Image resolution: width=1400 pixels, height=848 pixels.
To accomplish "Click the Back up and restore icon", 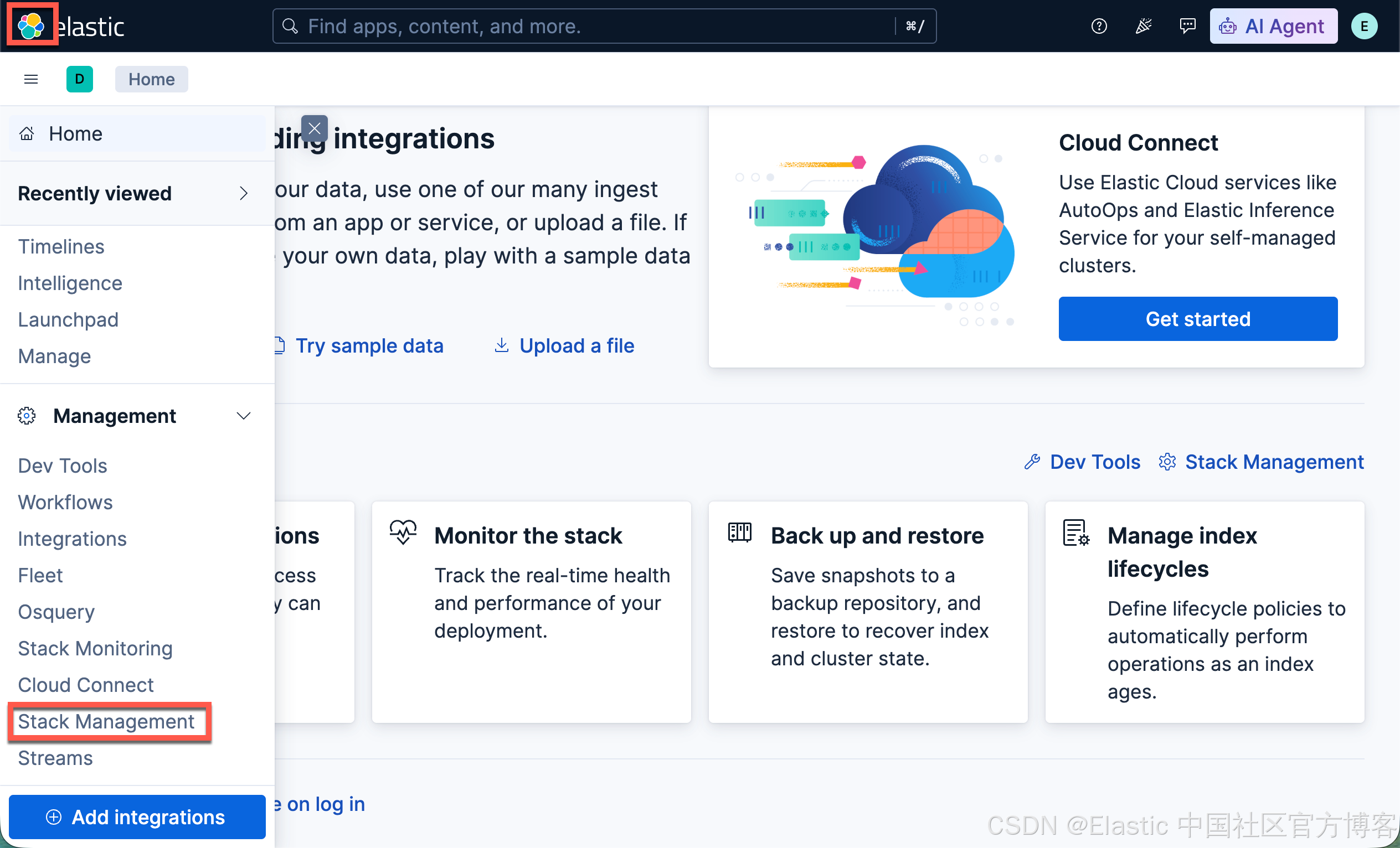I will (x=740, y=532).
